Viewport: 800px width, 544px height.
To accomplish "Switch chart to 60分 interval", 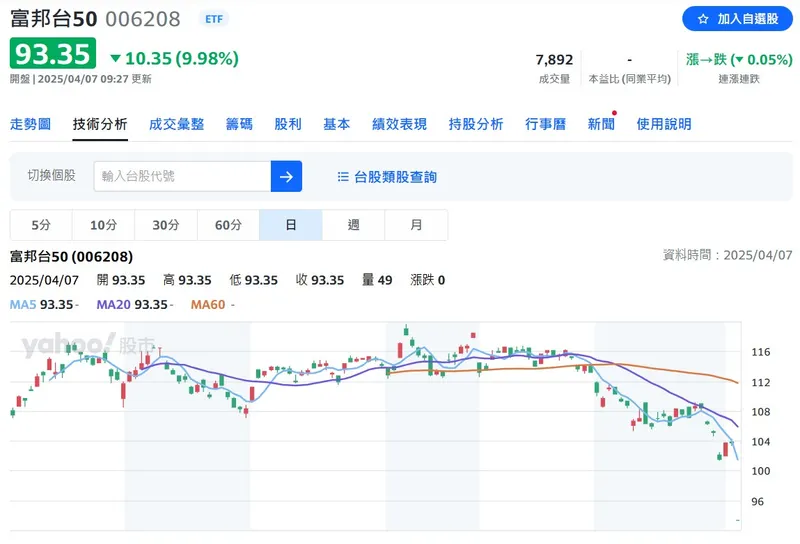I will point(228,225).
